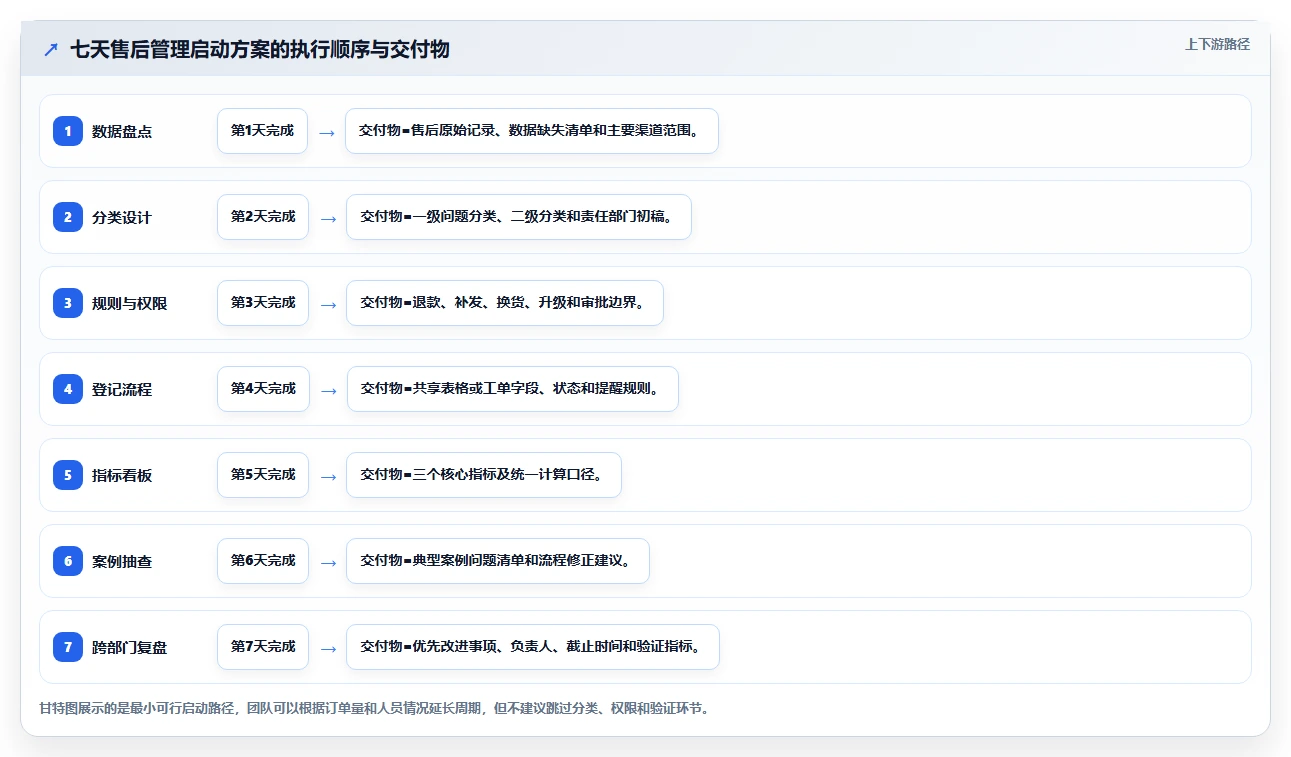
Task: Select the 第7天完成 pill
Action: tap(263, 647)
